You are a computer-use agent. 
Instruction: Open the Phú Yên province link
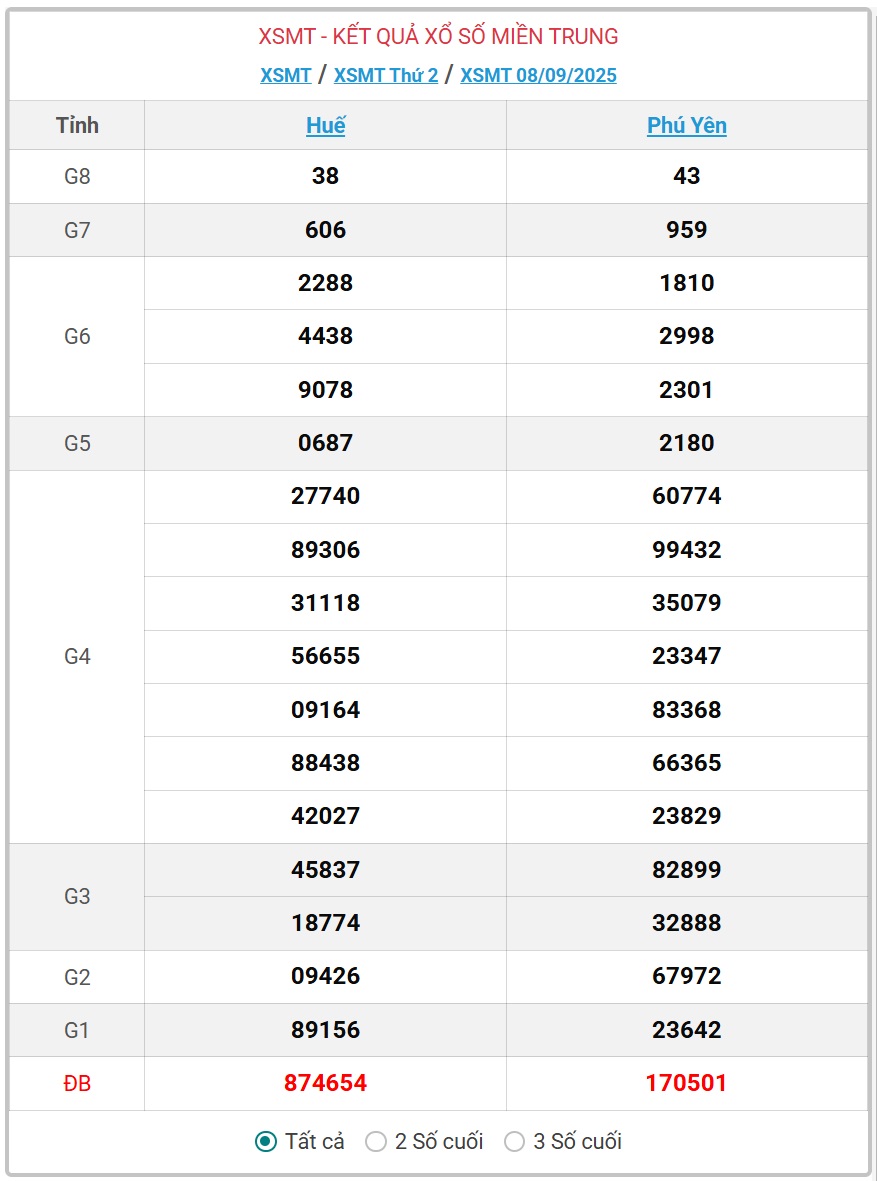click(686, 125)
